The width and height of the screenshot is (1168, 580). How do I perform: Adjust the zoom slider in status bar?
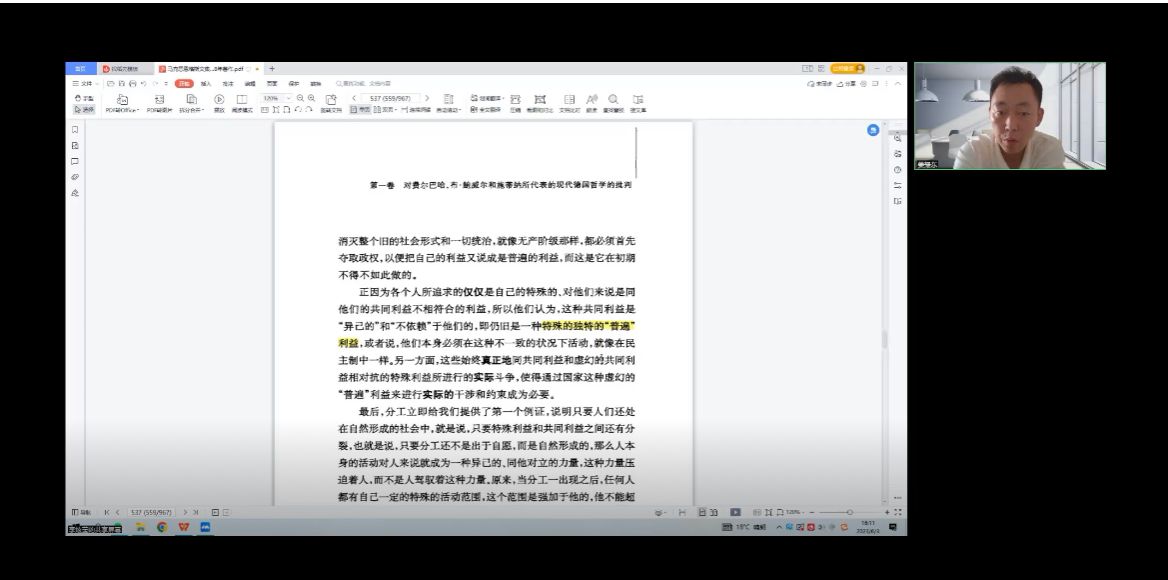point(850,512)
